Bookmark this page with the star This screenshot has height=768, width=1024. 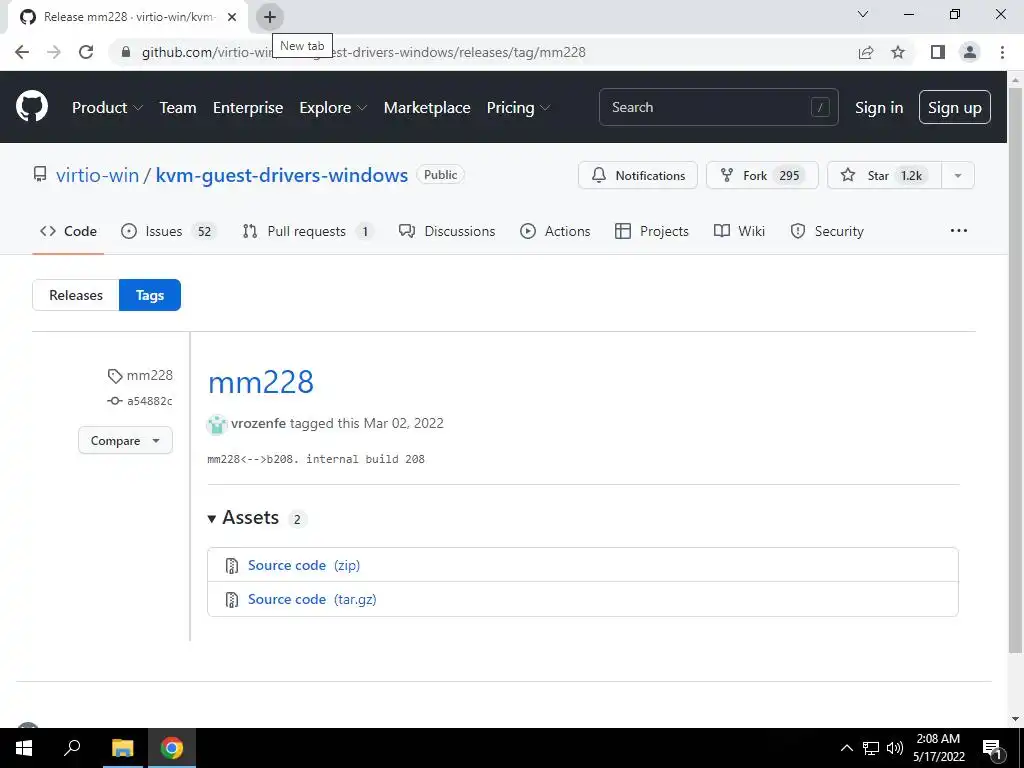click(x=898, y=52)
